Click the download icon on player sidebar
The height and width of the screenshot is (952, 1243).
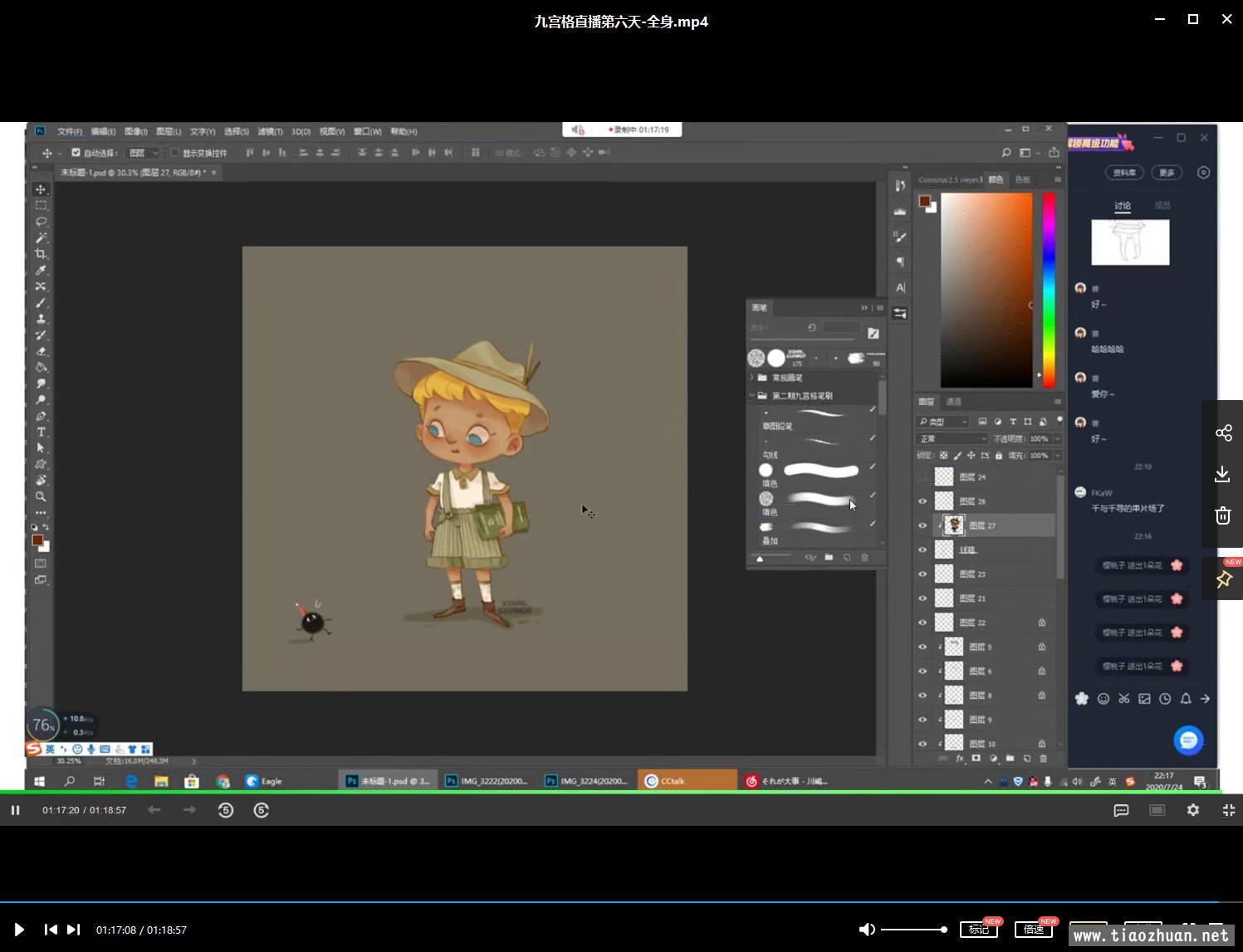coord(1222,474)
